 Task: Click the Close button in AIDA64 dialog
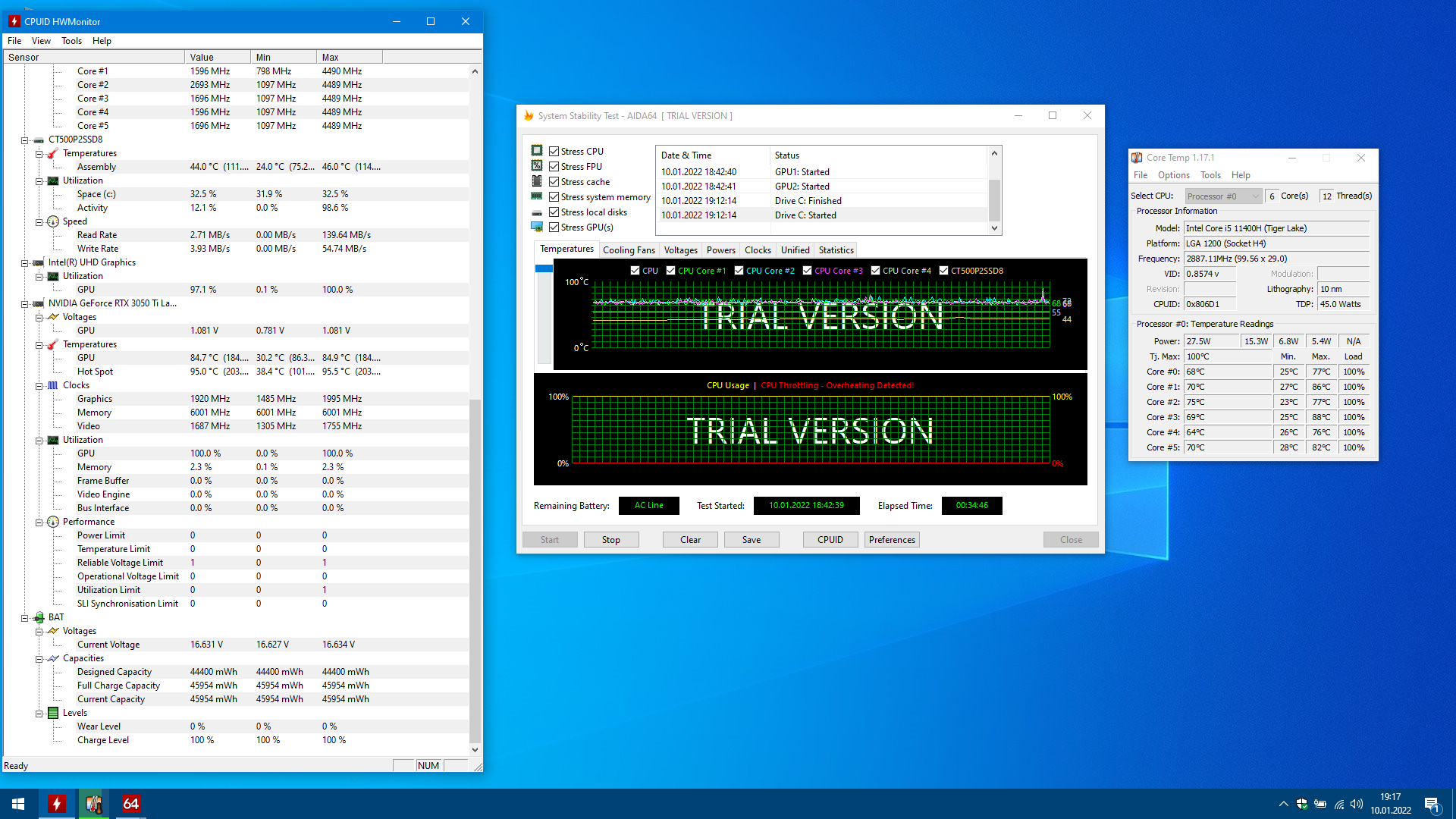pyautogui.click(x=1071, y=540)
